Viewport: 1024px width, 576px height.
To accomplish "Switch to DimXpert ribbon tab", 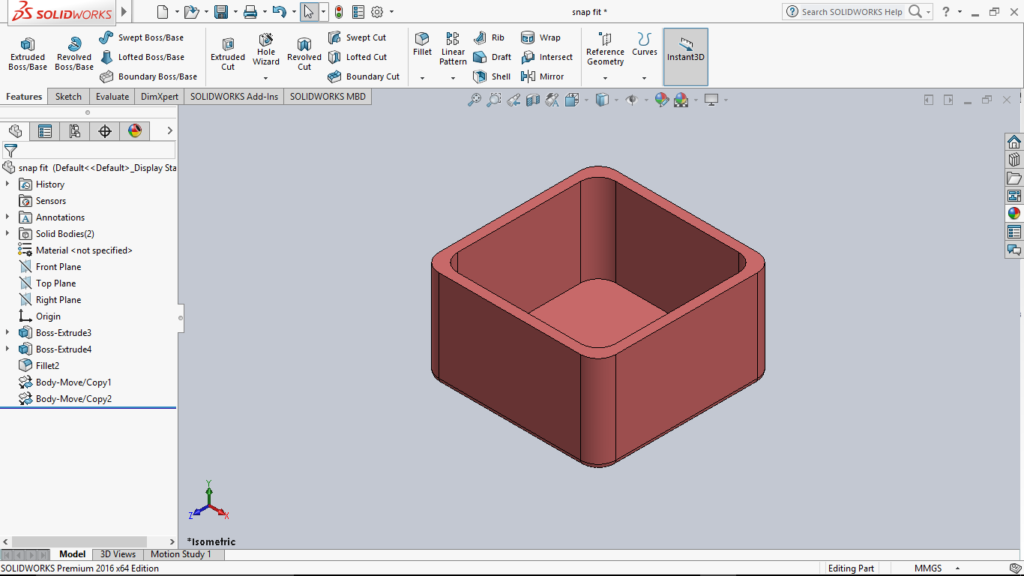I will [159, 97].
